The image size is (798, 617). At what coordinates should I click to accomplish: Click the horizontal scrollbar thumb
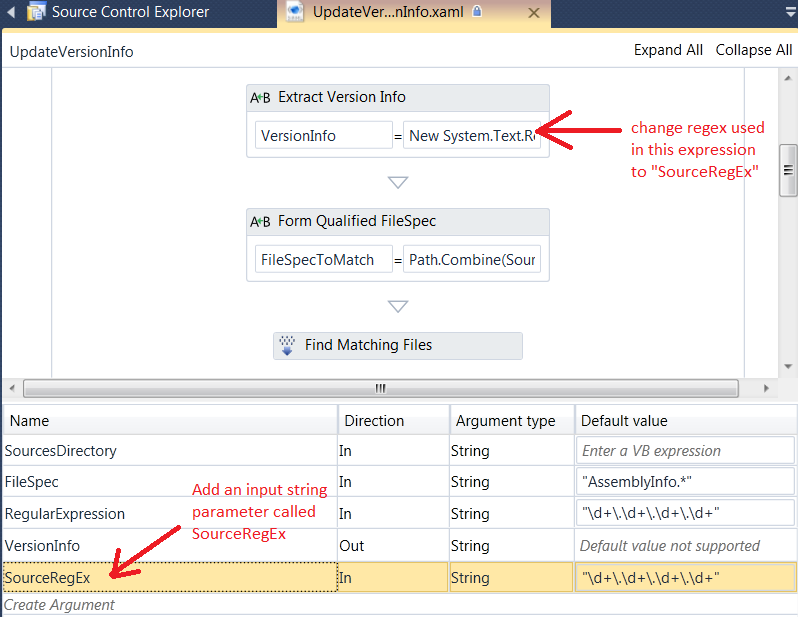(381, 388)
